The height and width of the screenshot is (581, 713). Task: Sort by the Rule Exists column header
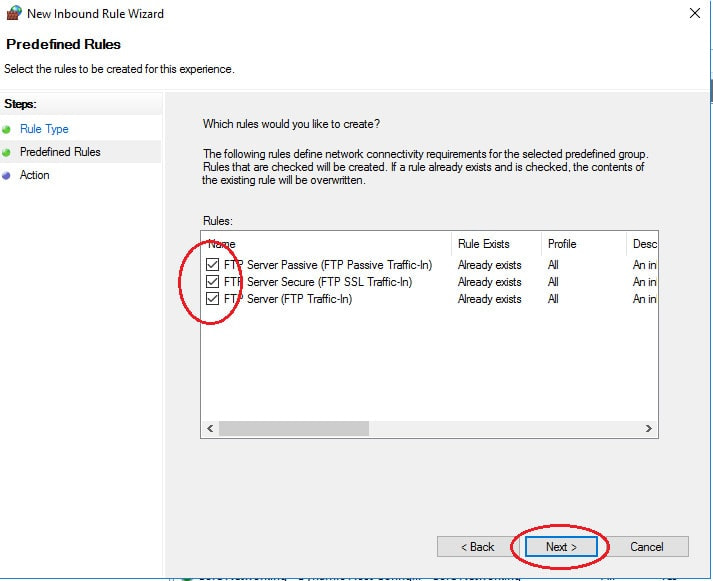pos(496,244)
